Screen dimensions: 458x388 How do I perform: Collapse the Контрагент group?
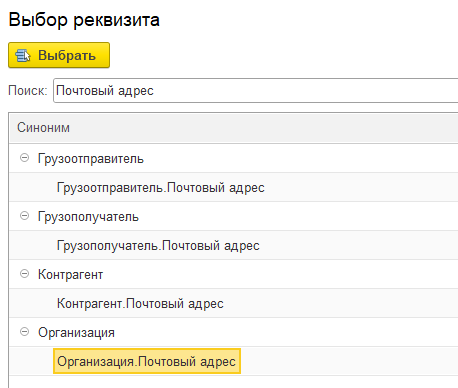point(24,274)
